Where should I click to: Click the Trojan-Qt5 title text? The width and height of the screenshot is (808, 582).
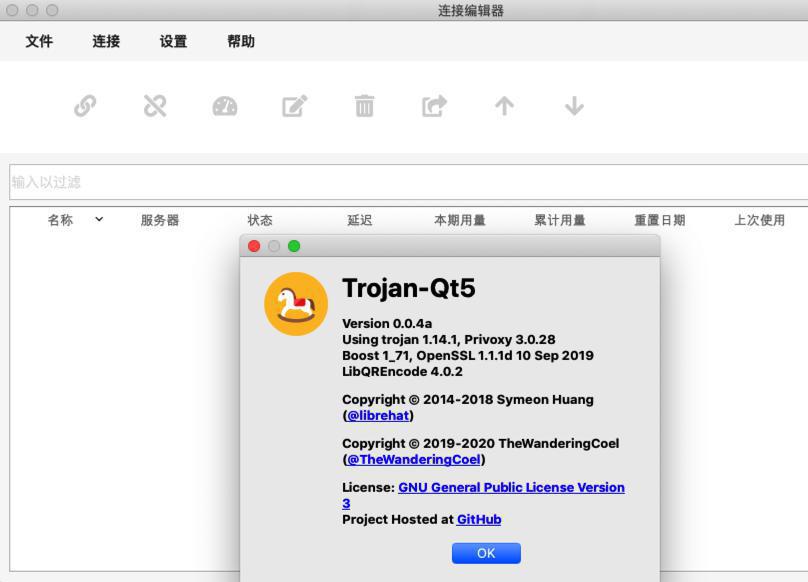pos(409,288)
